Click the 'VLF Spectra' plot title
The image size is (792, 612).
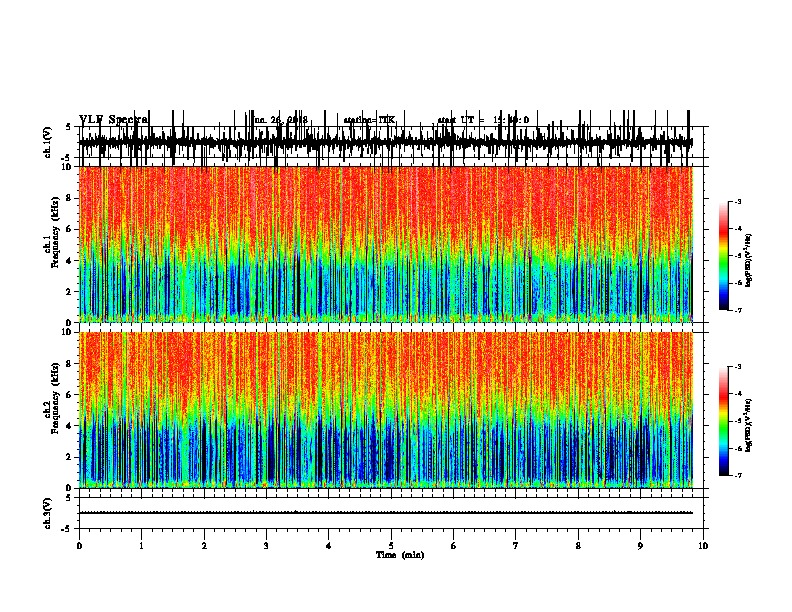click(114, 120)
